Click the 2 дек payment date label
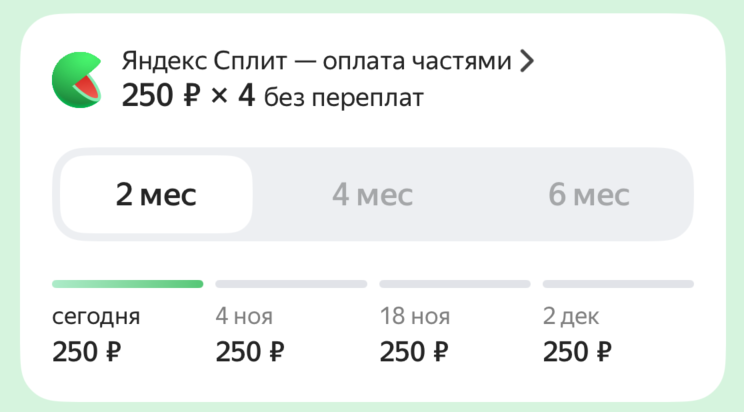 tap(572, 317)
